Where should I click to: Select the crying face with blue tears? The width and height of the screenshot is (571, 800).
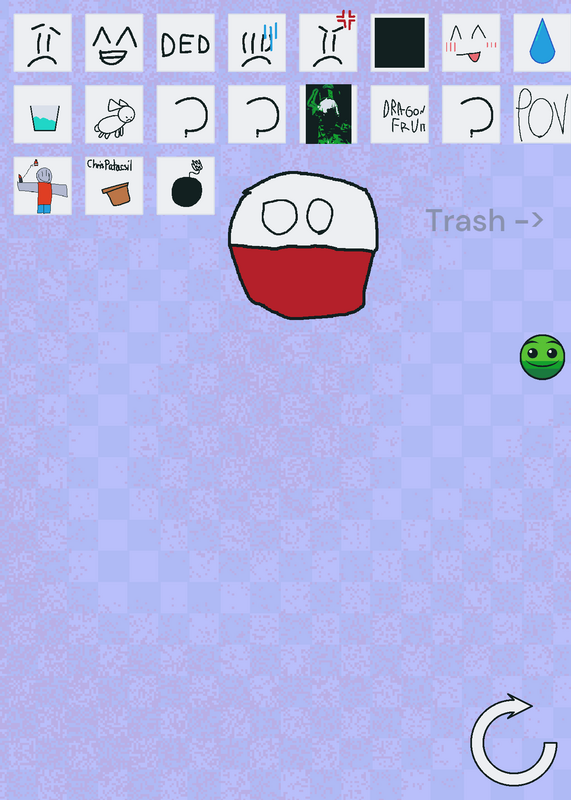point(257,43)
